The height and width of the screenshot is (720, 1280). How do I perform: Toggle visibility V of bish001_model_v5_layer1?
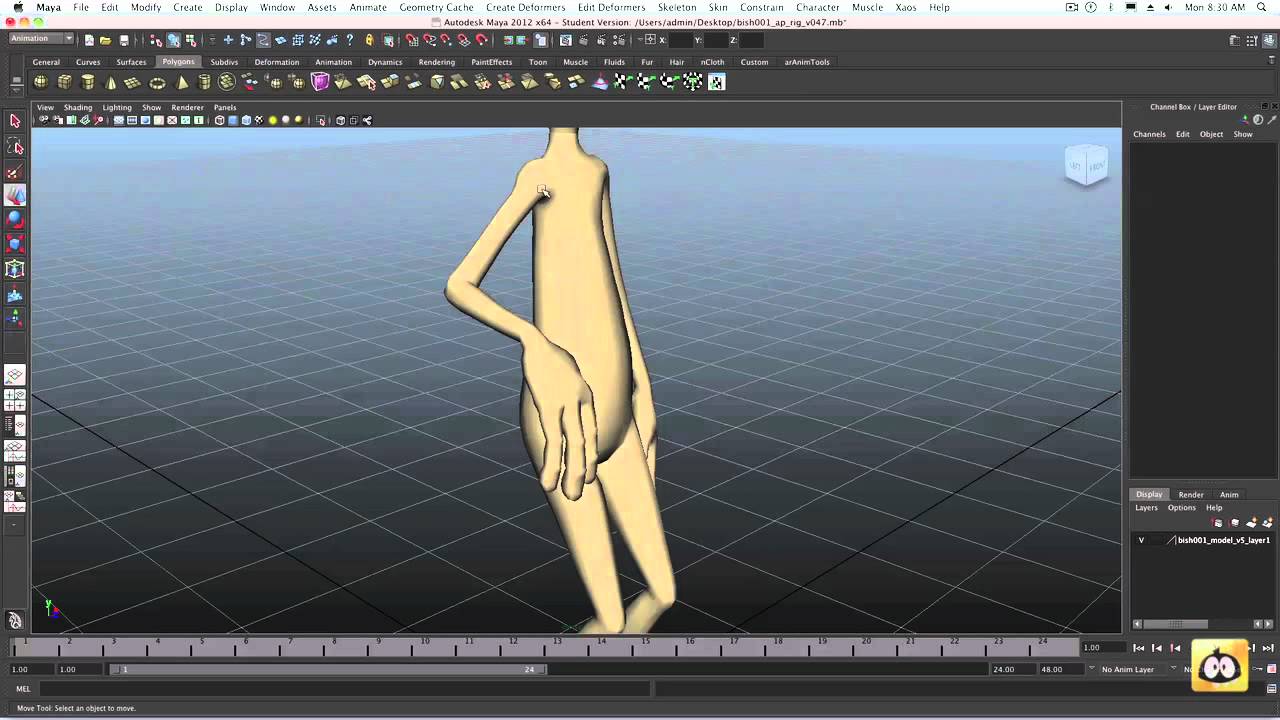click(1141, 540)
